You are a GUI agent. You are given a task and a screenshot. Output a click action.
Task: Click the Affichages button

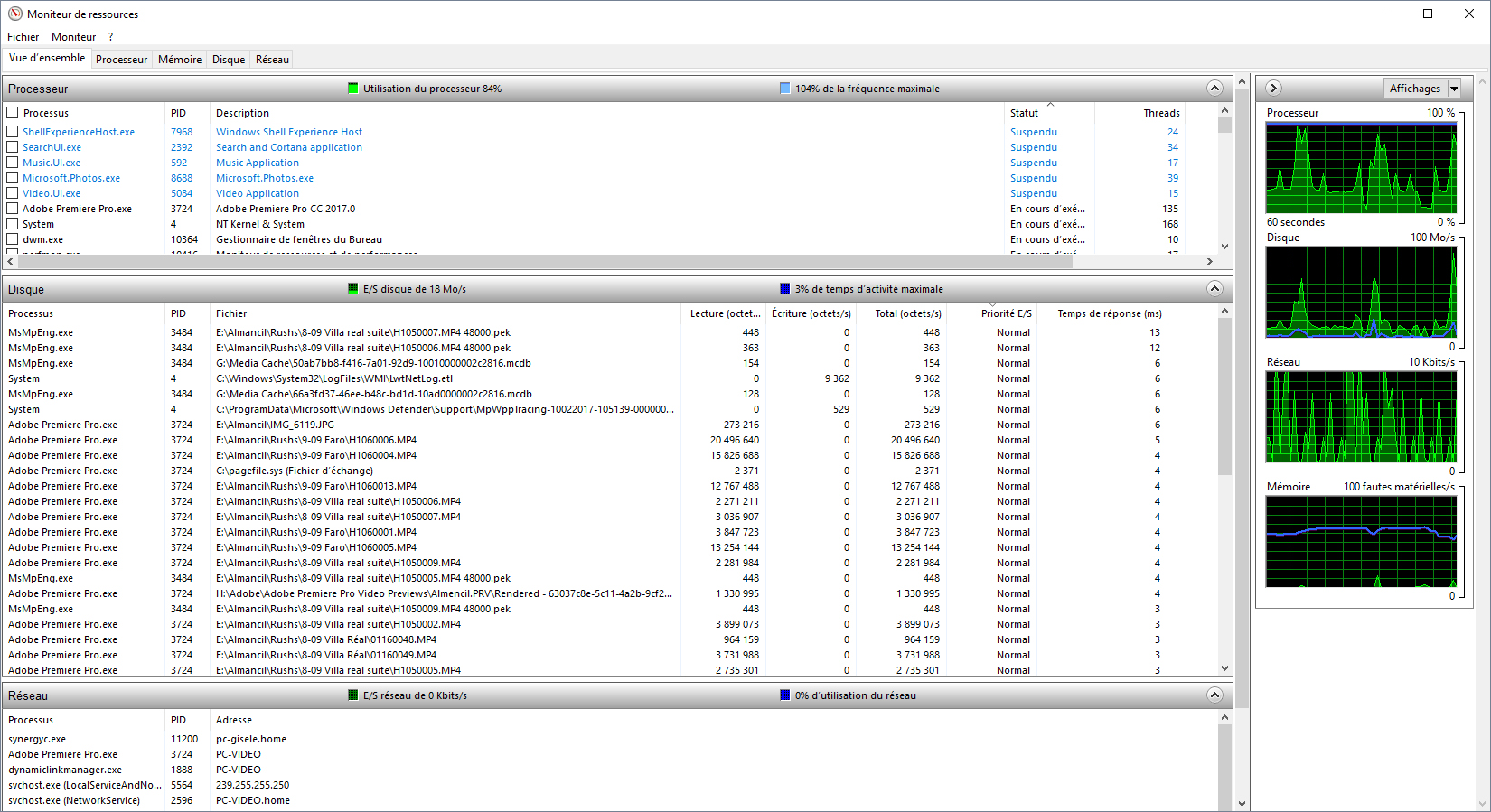(x=1414, y=89)
